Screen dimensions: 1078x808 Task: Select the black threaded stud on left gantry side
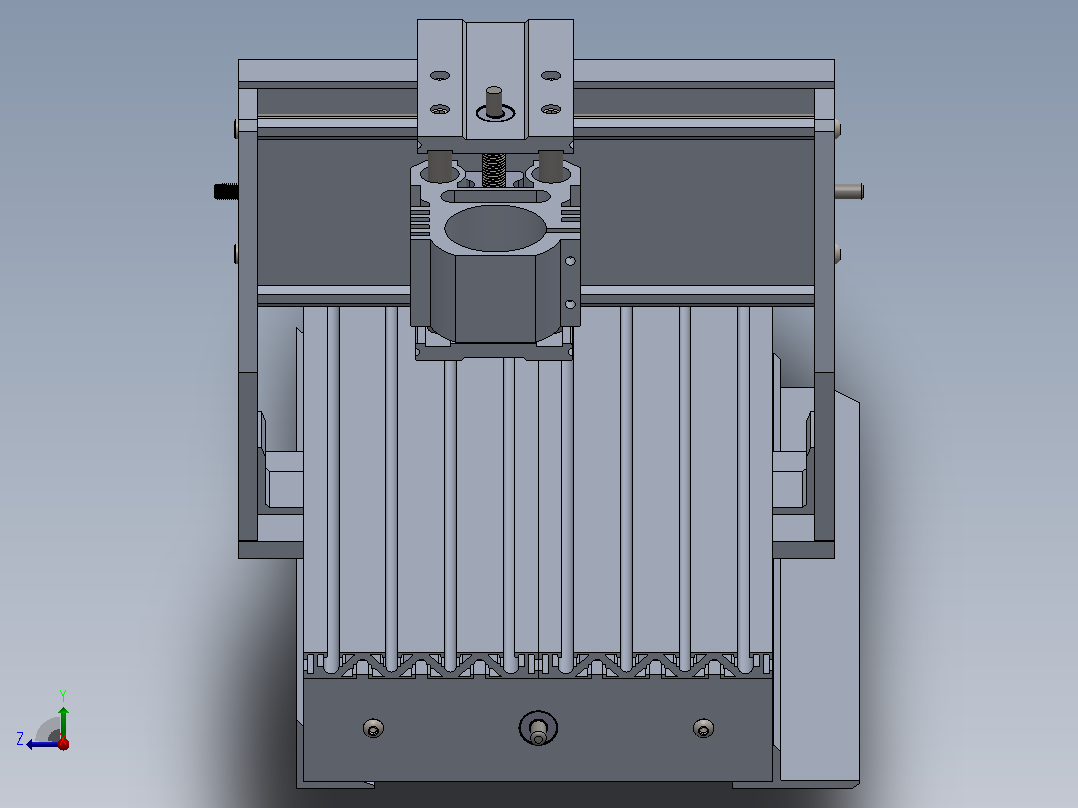click(226, 191)
